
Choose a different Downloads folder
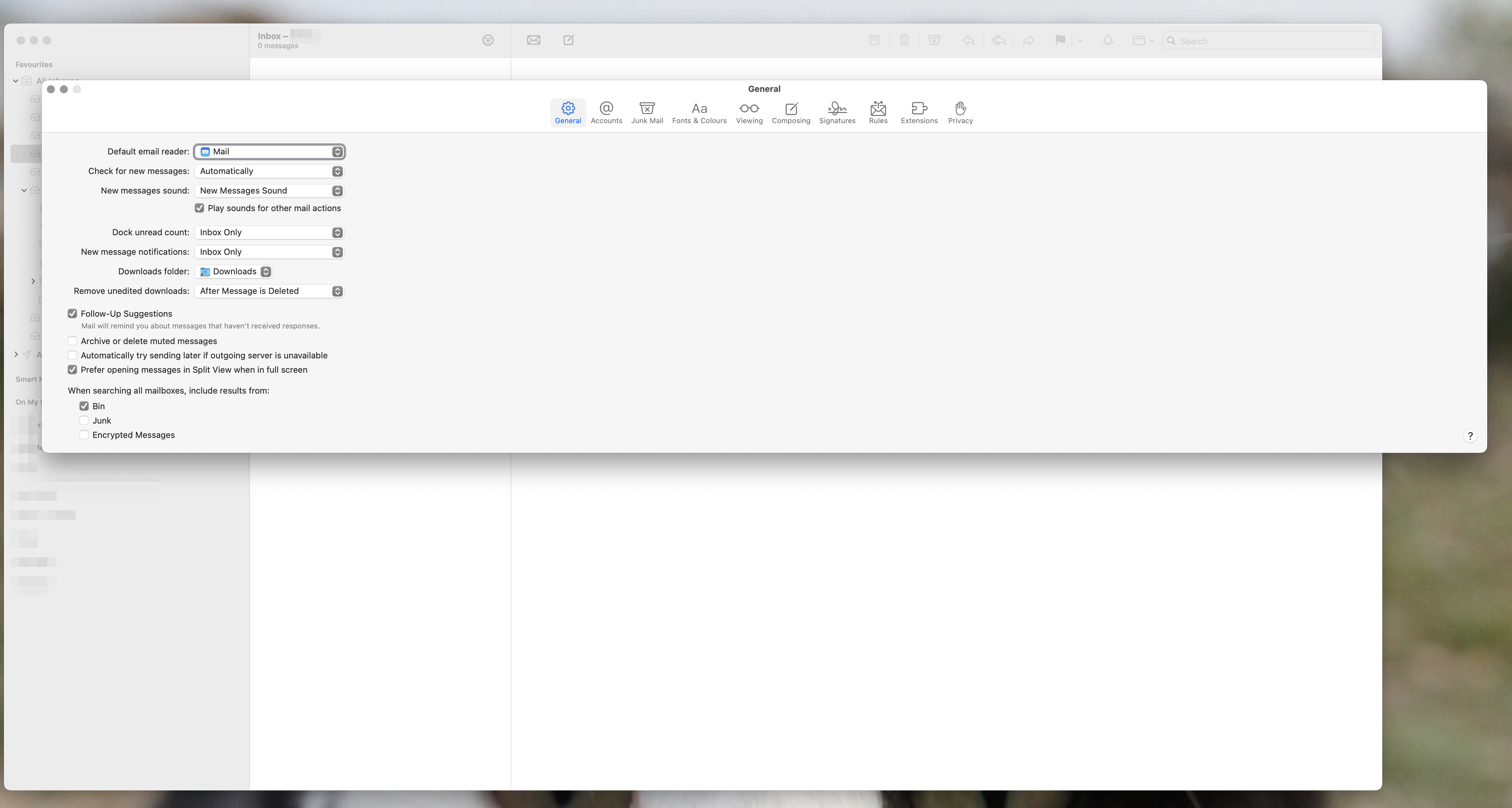(x=234, y=272)
